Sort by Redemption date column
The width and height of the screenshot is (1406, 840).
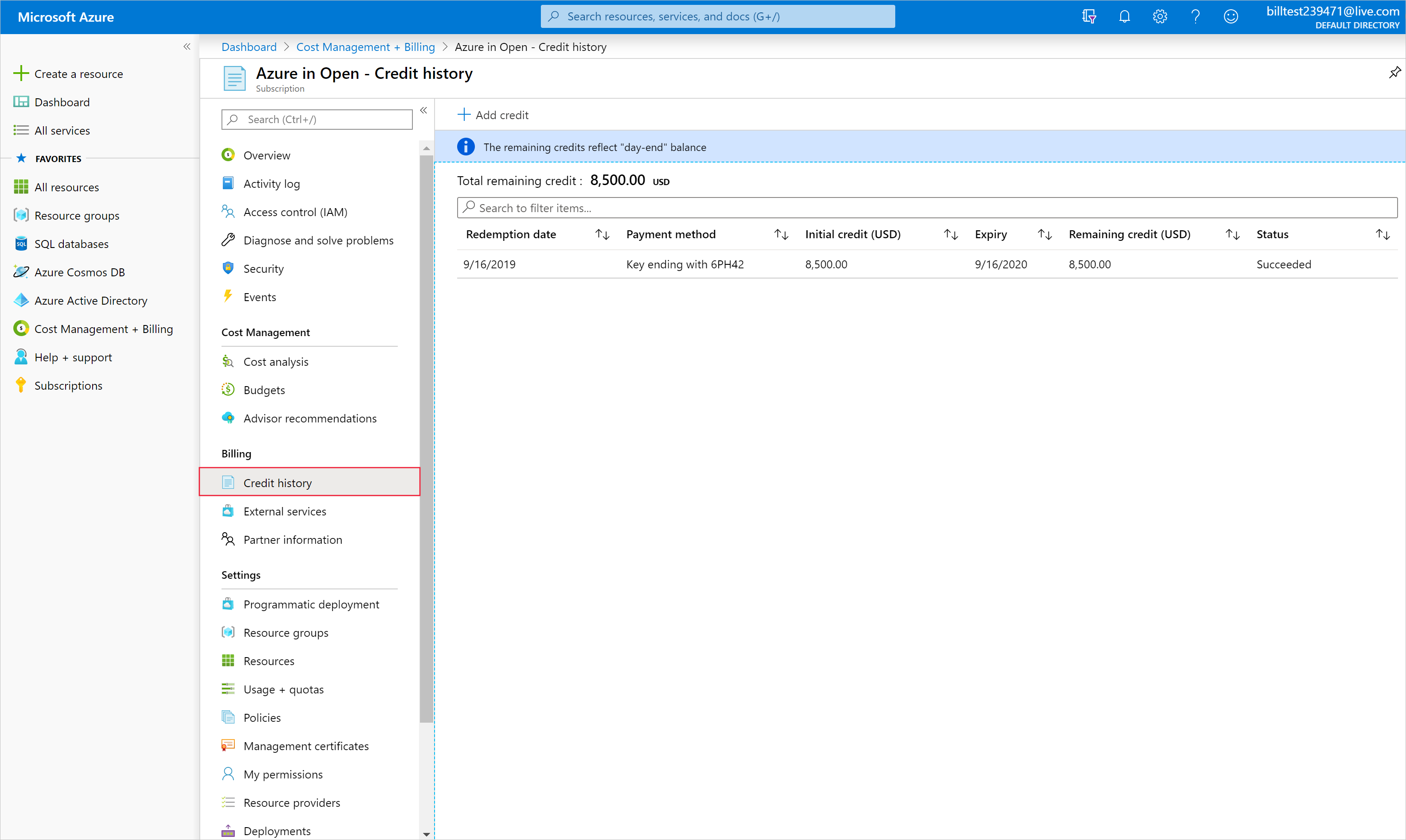point(602,234)
